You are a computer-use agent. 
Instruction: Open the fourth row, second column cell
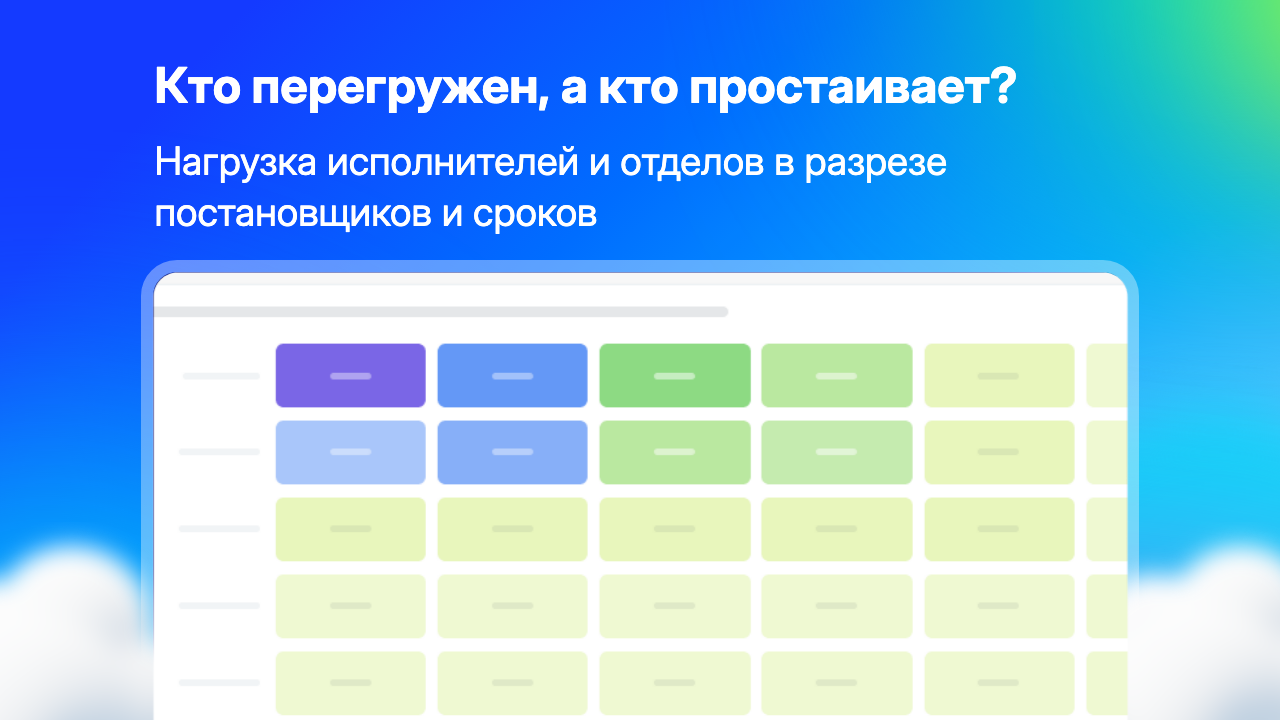tap(513, 606)
